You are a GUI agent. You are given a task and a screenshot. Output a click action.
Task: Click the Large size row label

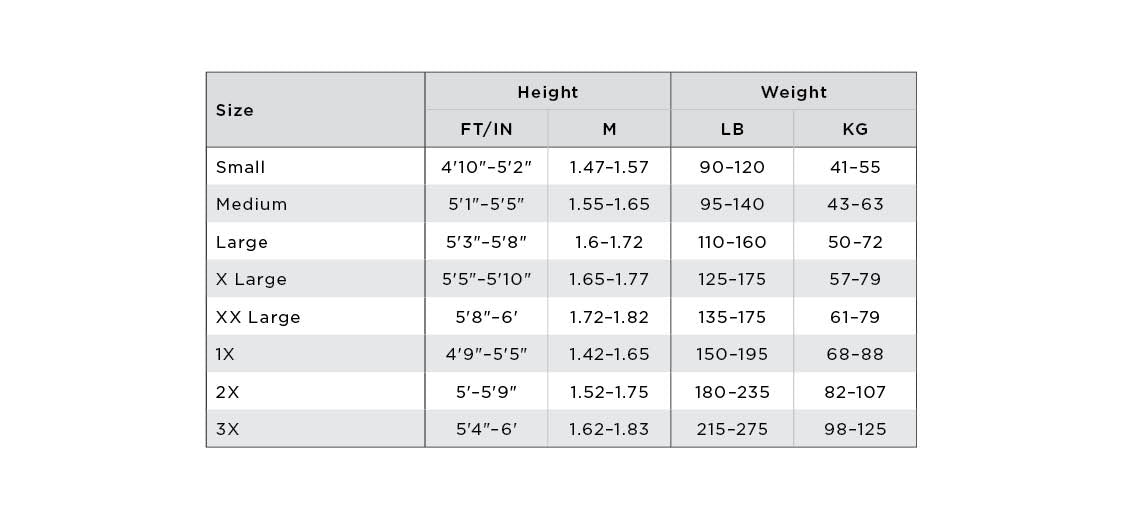click(242, 242)
